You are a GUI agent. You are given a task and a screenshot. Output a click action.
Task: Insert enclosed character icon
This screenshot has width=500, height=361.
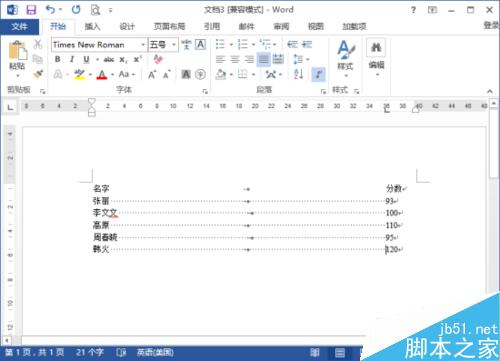[x=200, y=74]
